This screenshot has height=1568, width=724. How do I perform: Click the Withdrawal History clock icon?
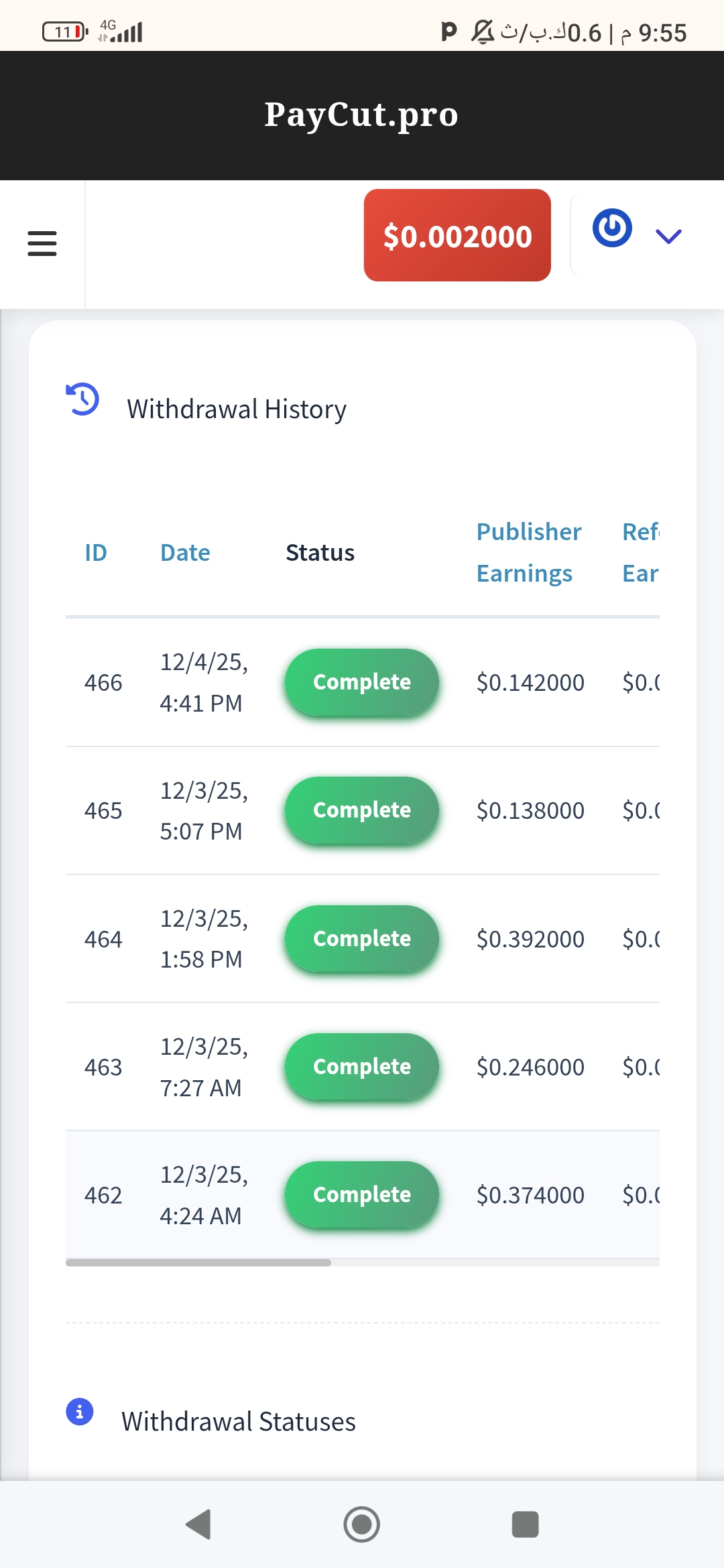click(82, 399)
